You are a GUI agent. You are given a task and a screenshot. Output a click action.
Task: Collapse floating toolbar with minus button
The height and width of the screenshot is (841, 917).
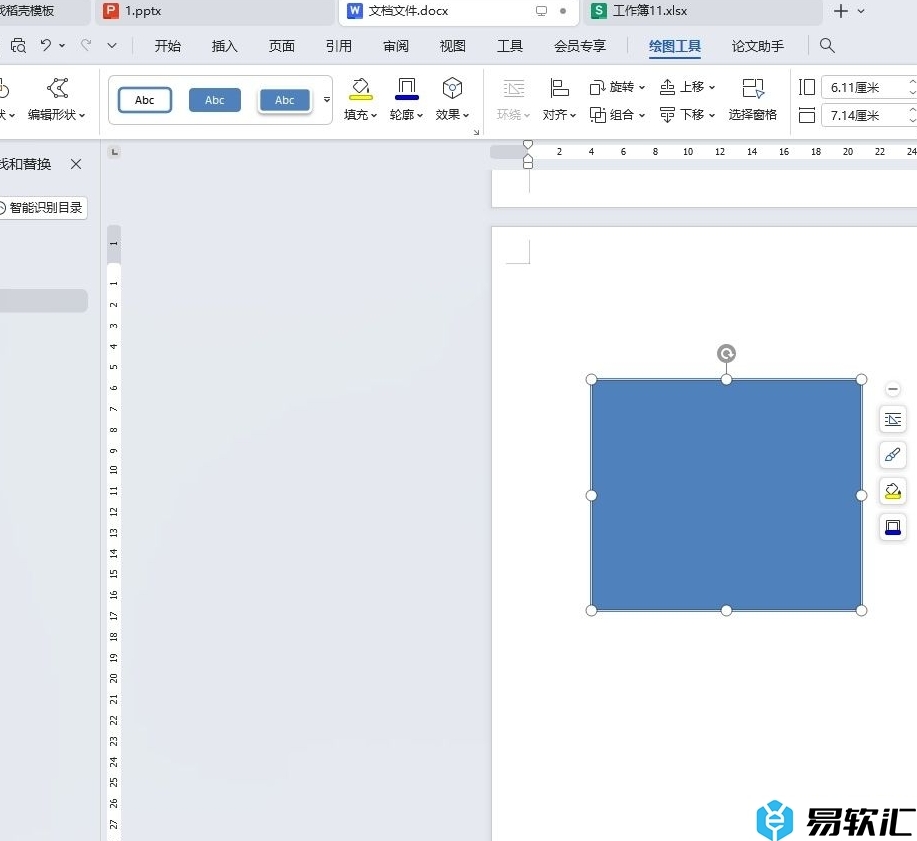[x=893, y=389]
